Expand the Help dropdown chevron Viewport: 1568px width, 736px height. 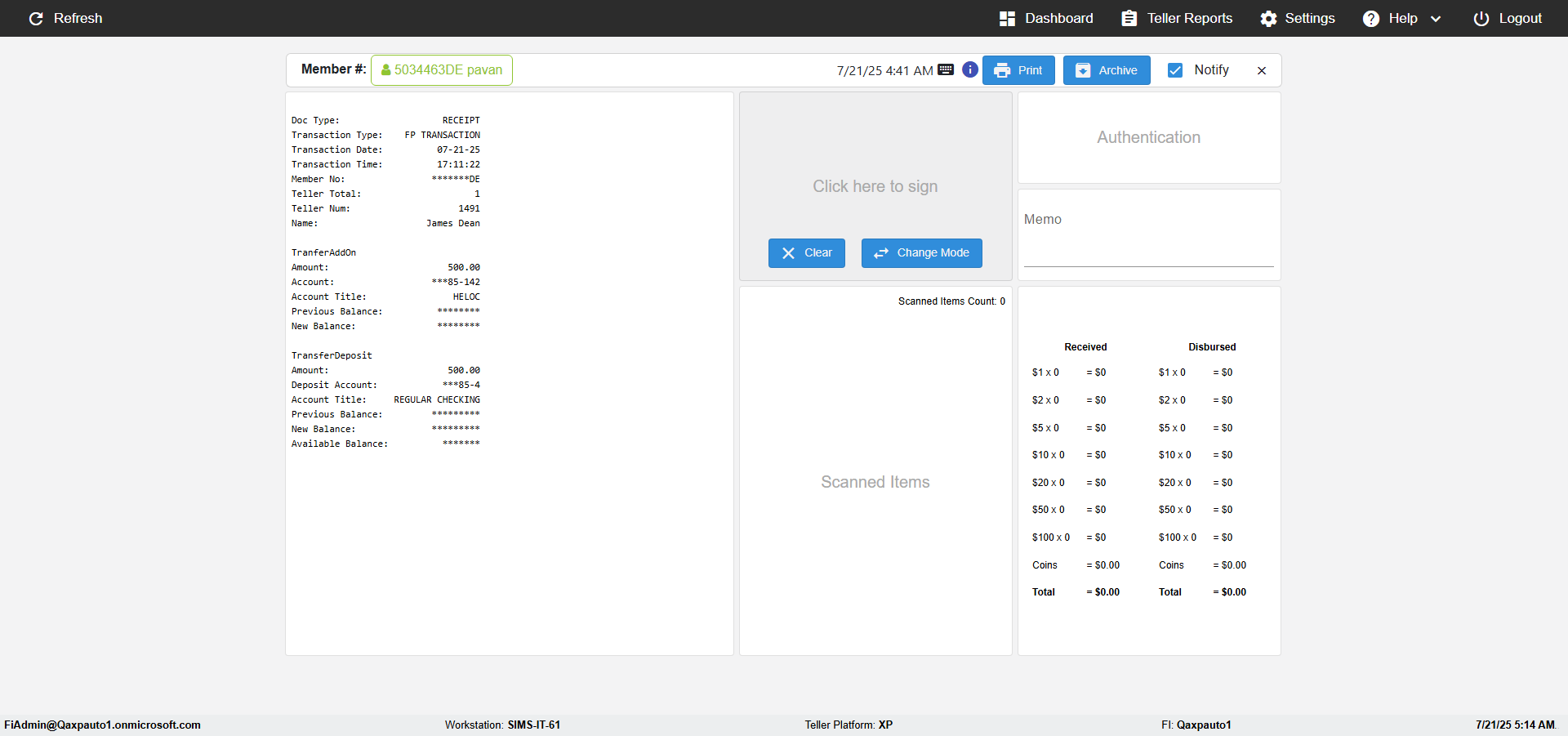[x=1436, y=19]
